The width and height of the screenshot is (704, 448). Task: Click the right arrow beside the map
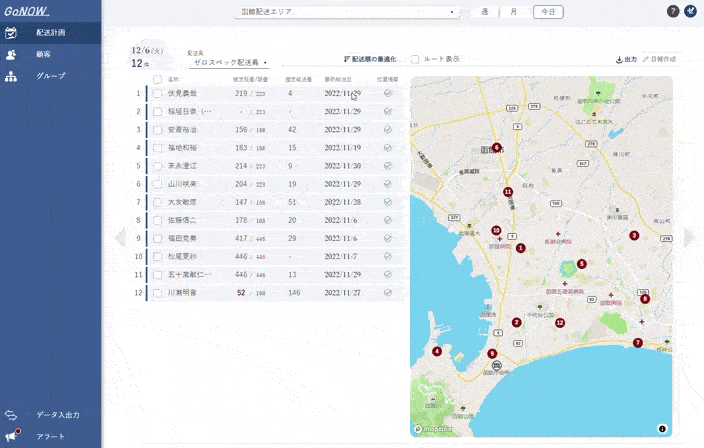pos(688,237)
